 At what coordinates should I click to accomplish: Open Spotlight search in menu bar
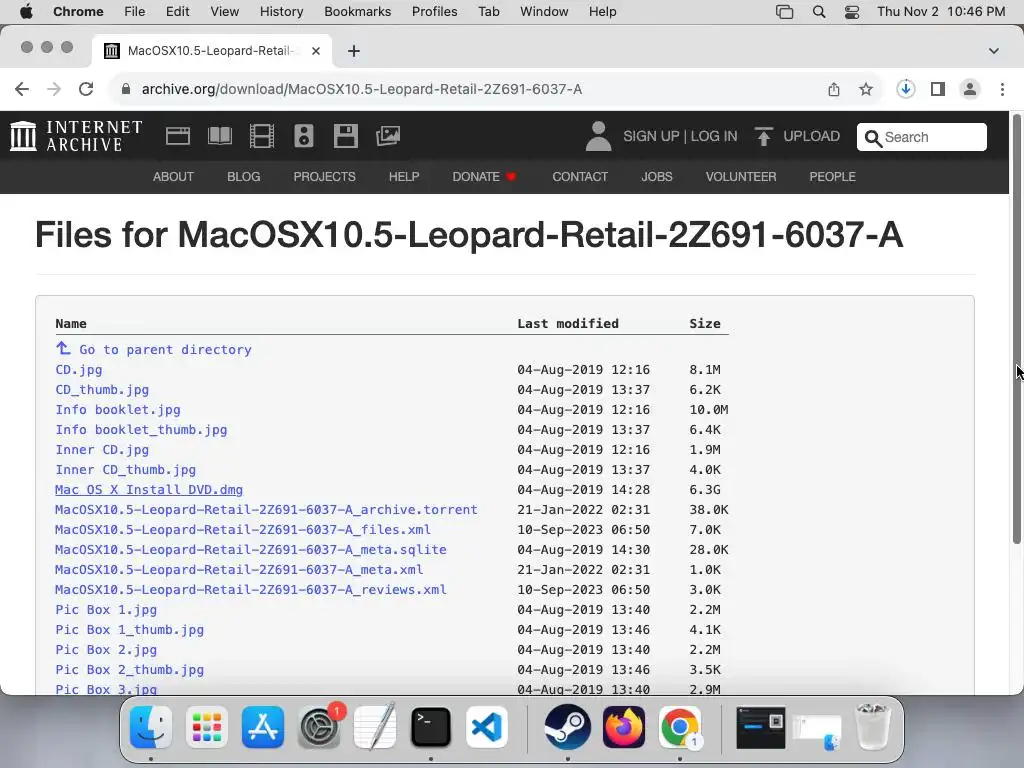coord(819,12)
